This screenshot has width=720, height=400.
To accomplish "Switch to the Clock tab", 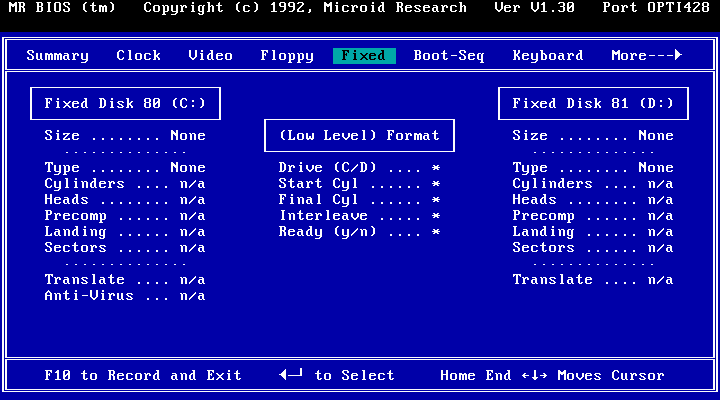I will pyautogui.click(x=138, y=56).
